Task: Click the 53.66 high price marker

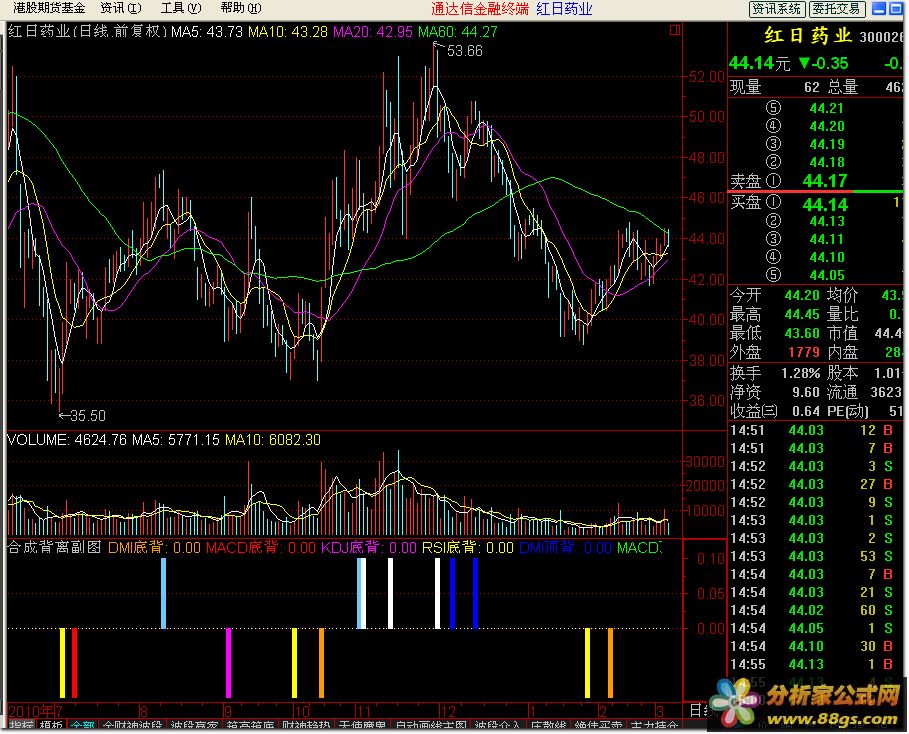Action: pos(464,51)
